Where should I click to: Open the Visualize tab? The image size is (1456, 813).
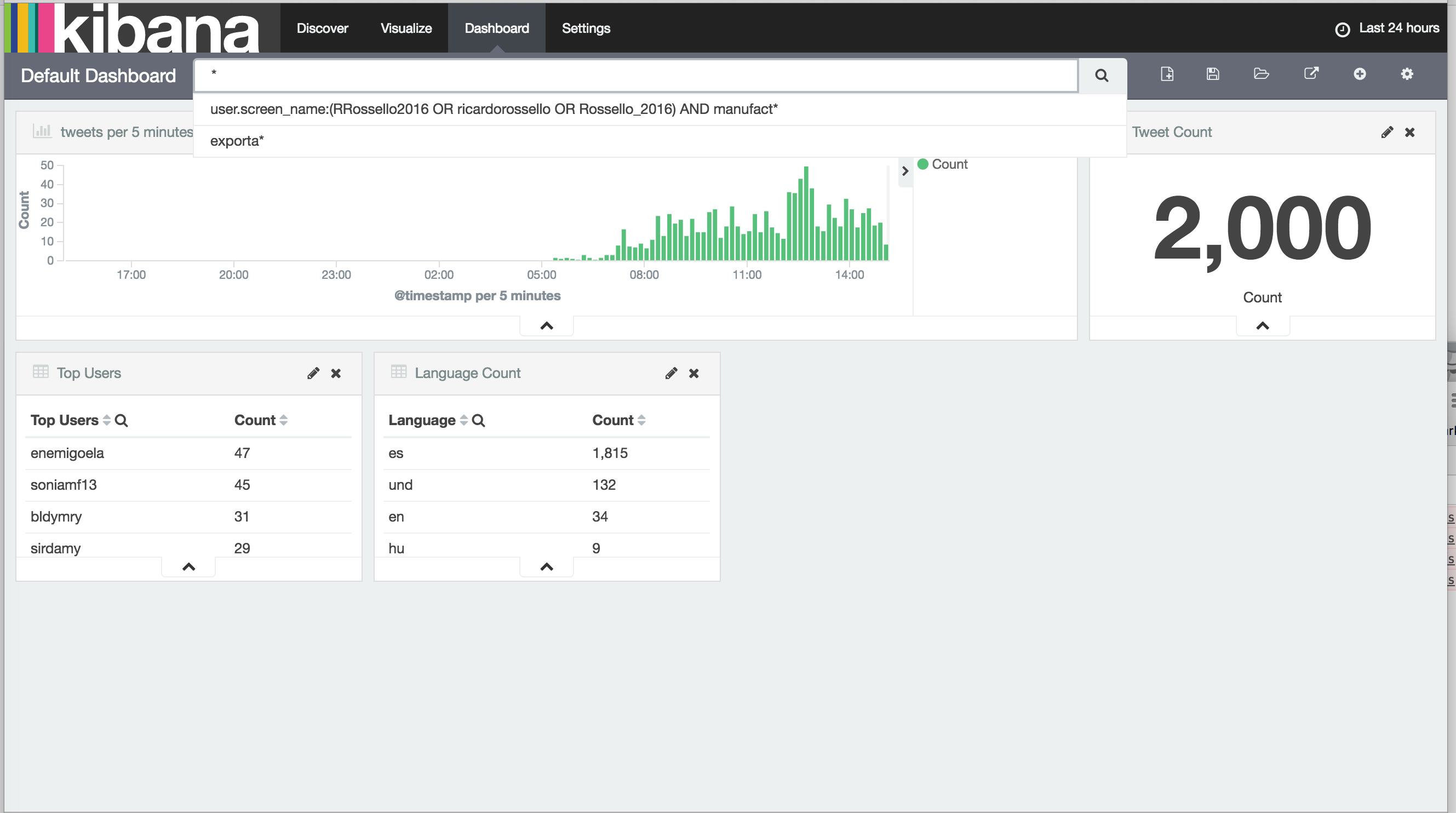406,28
